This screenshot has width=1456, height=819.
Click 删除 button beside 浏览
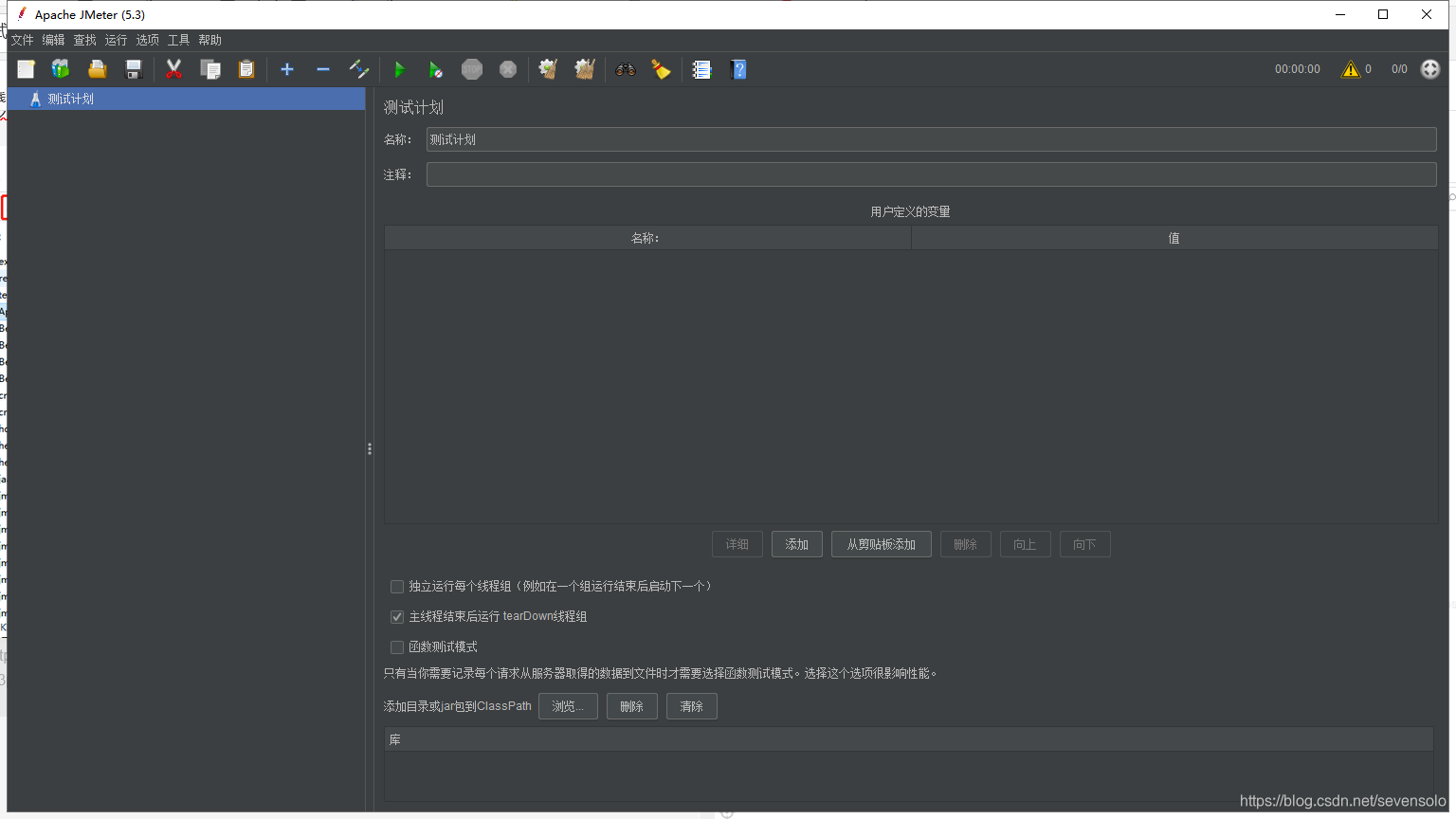click(x=631, y=706)
